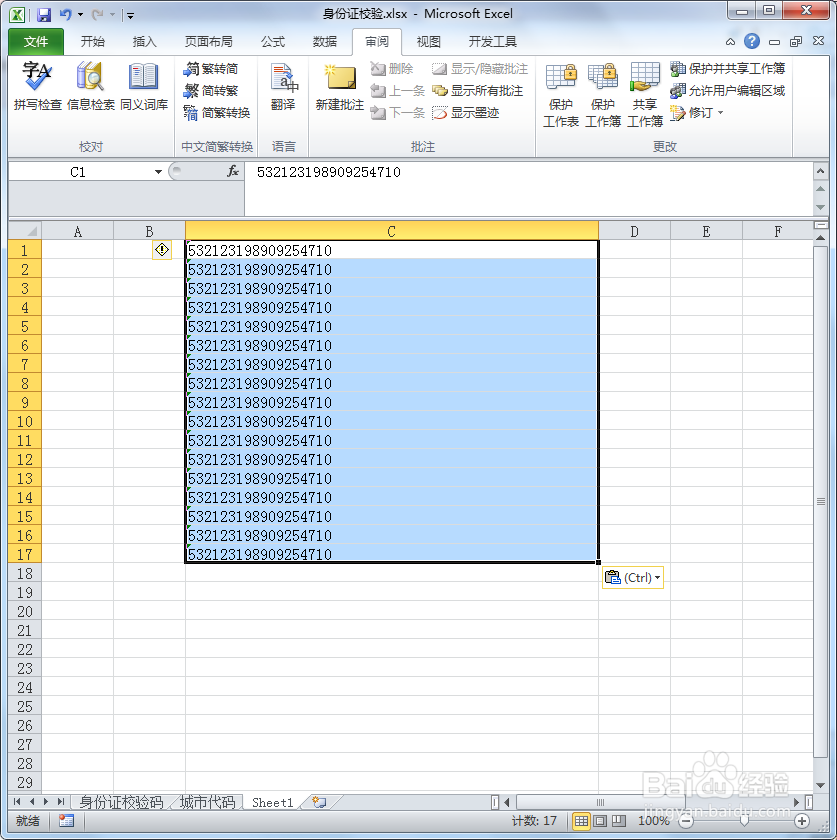
Task: Expand the formula bar
Action: coord(820,171)
